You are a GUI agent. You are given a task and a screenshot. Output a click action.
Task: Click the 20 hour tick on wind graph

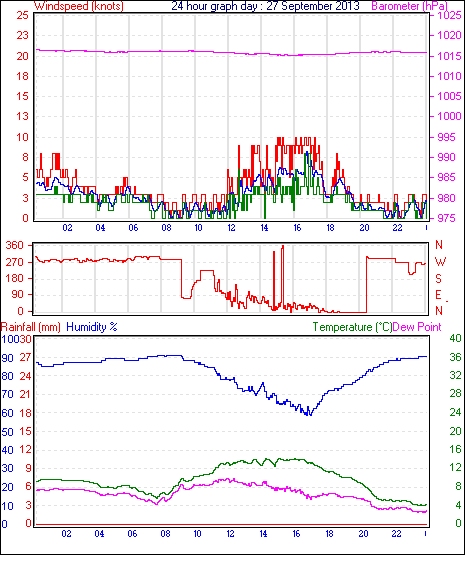(364, 228)
